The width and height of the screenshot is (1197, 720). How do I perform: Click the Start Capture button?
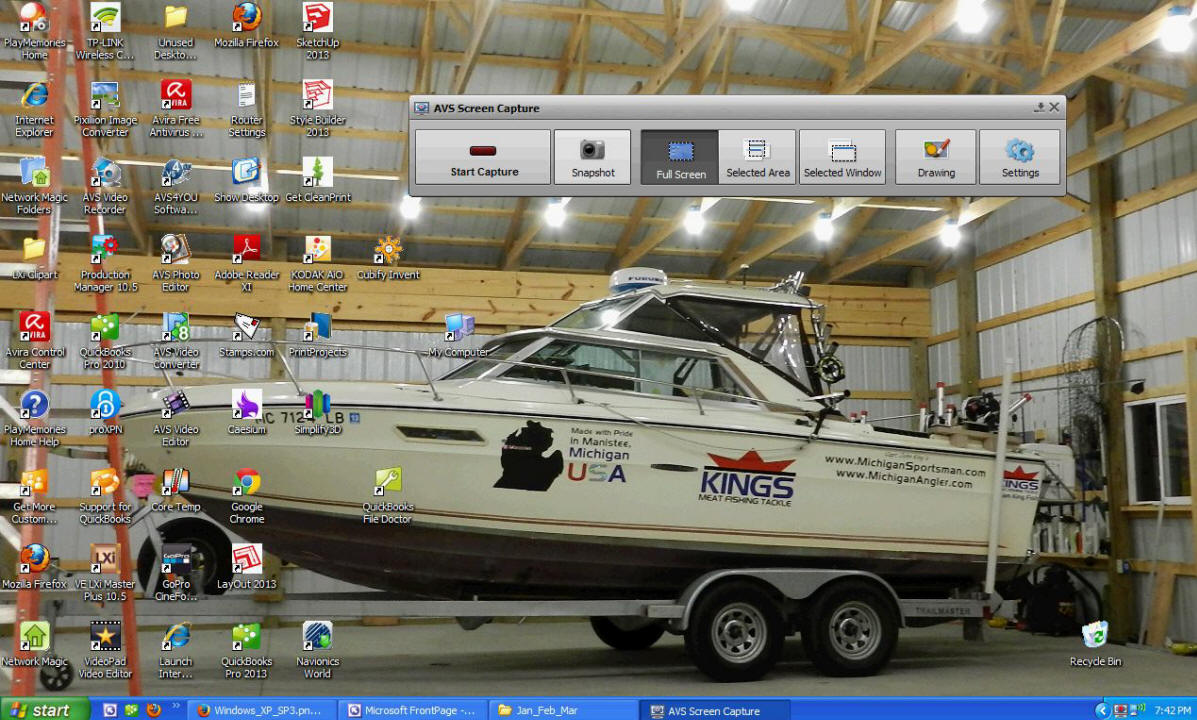483,157
